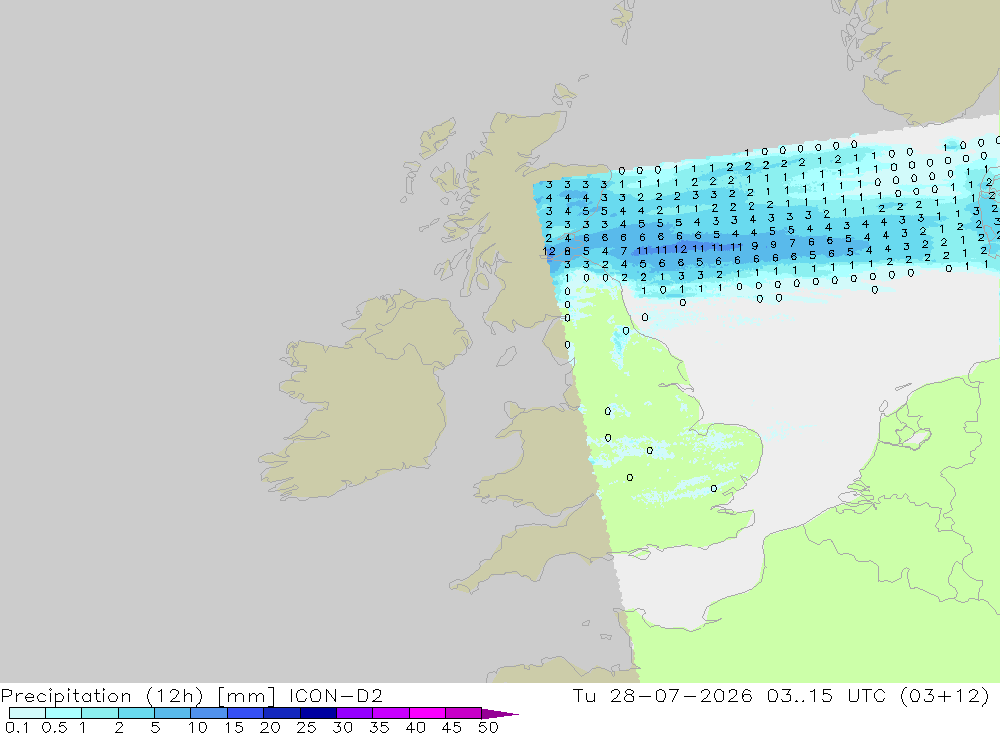Click the legend tick label '50'
This screenshot has height=733, width=1000.
(x=488, y=727)
